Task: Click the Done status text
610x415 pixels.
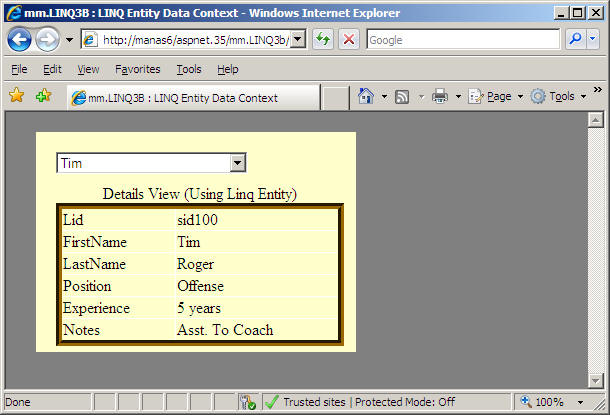Action: (x=18, y=402)
